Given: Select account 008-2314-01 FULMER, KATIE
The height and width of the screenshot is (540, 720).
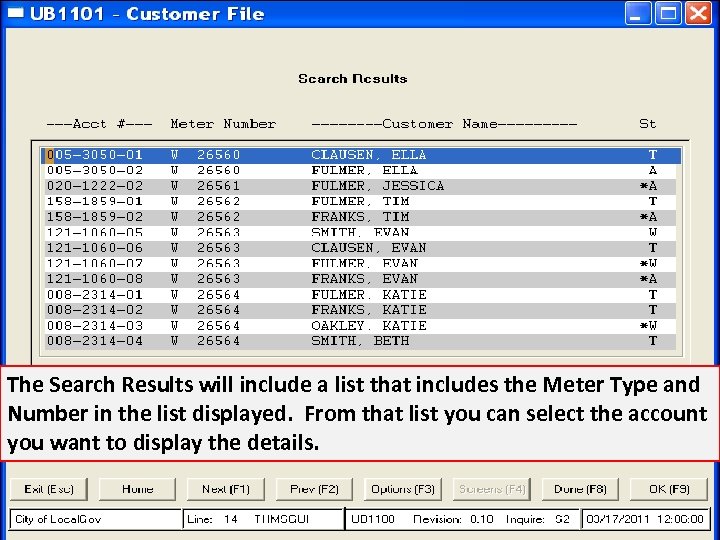Looking at the screenshot, I should 360,295.
